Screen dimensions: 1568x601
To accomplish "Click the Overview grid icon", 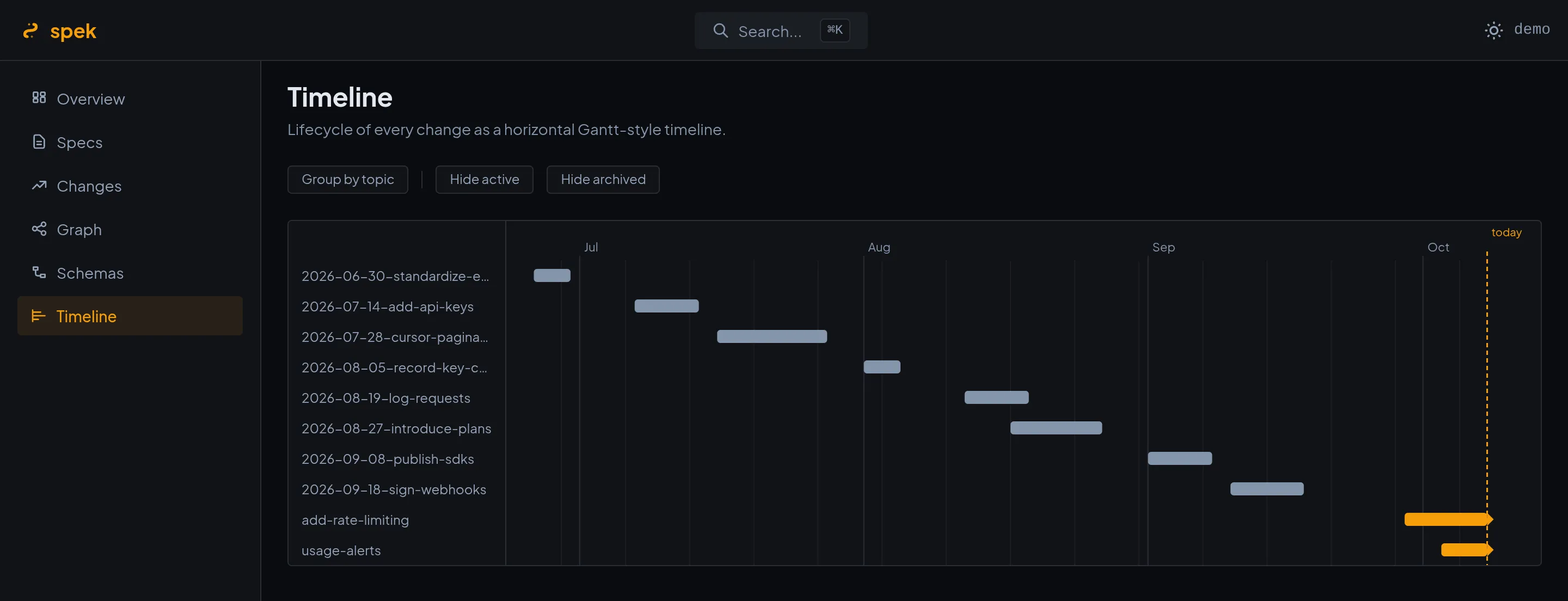I will point(39,97).
